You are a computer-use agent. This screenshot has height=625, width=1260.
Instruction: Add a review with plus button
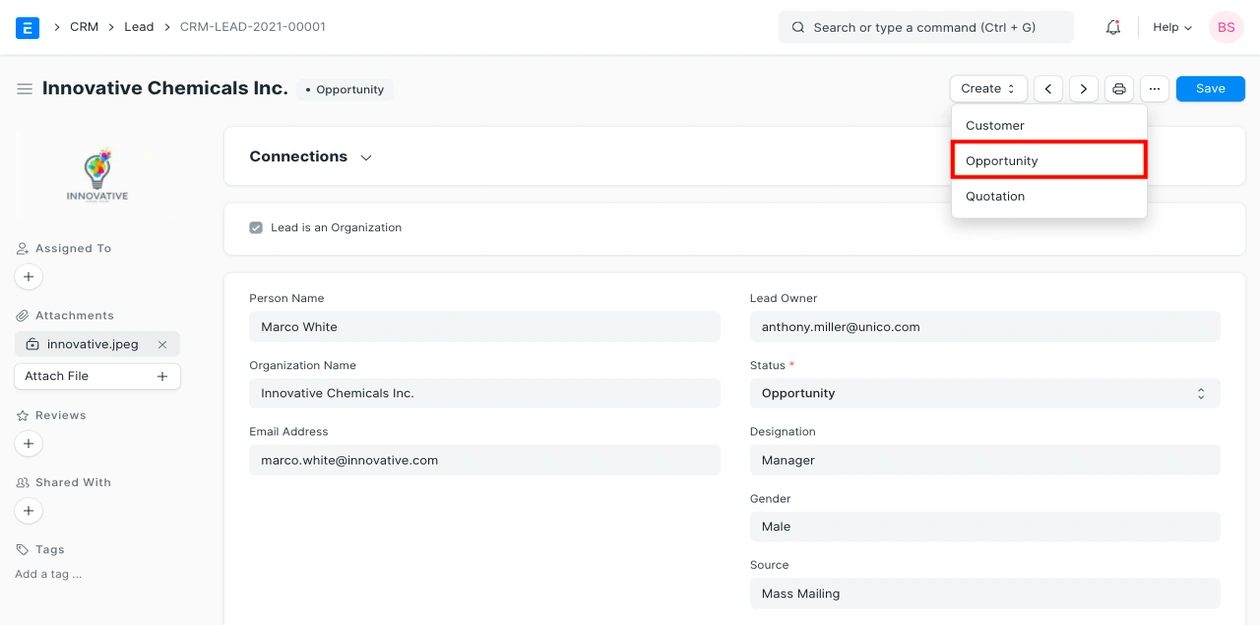28,443
